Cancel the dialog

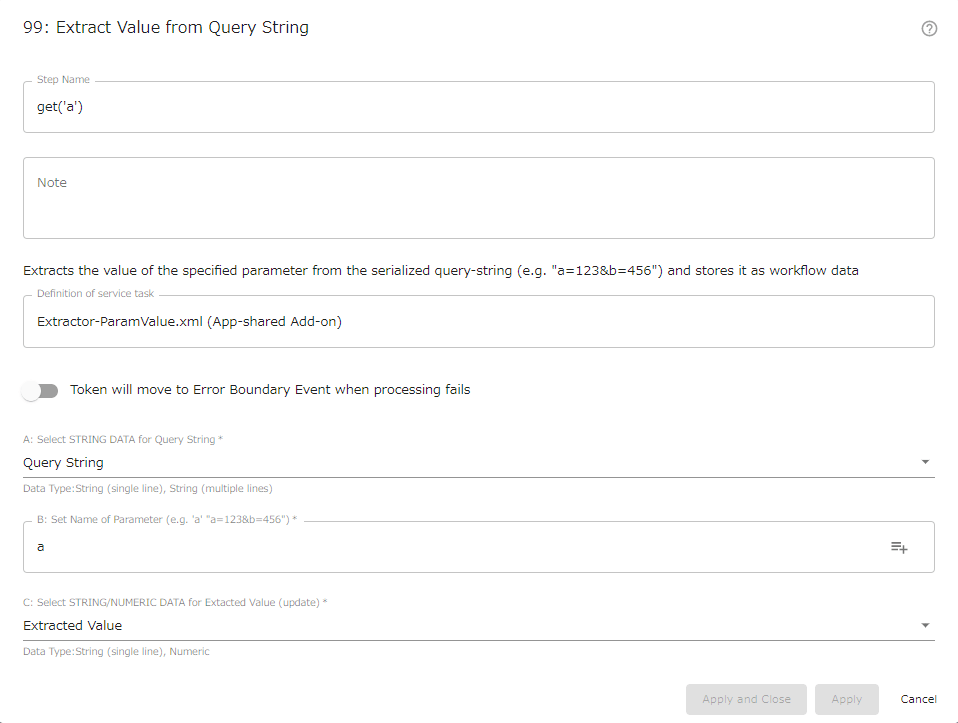(918, 699)
